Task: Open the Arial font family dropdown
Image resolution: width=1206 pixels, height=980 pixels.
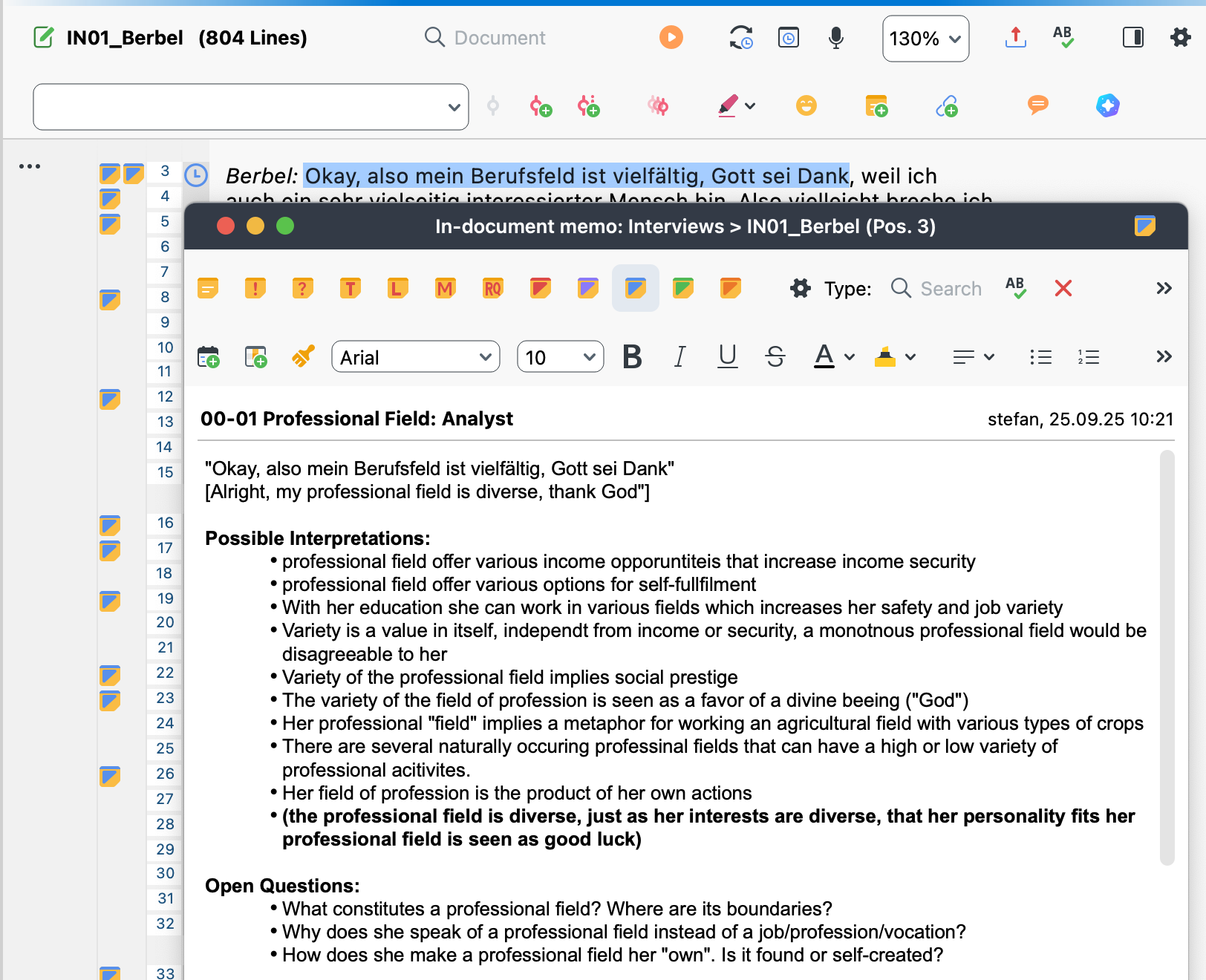Action: click(x=415, y=357)
